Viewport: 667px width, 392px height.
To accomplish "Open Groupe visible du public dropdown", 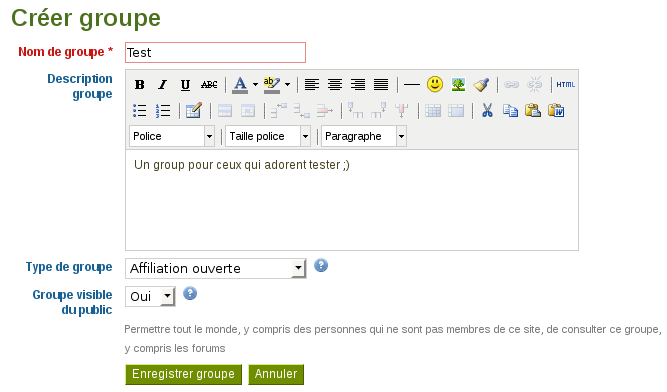I will coord(150,296).
